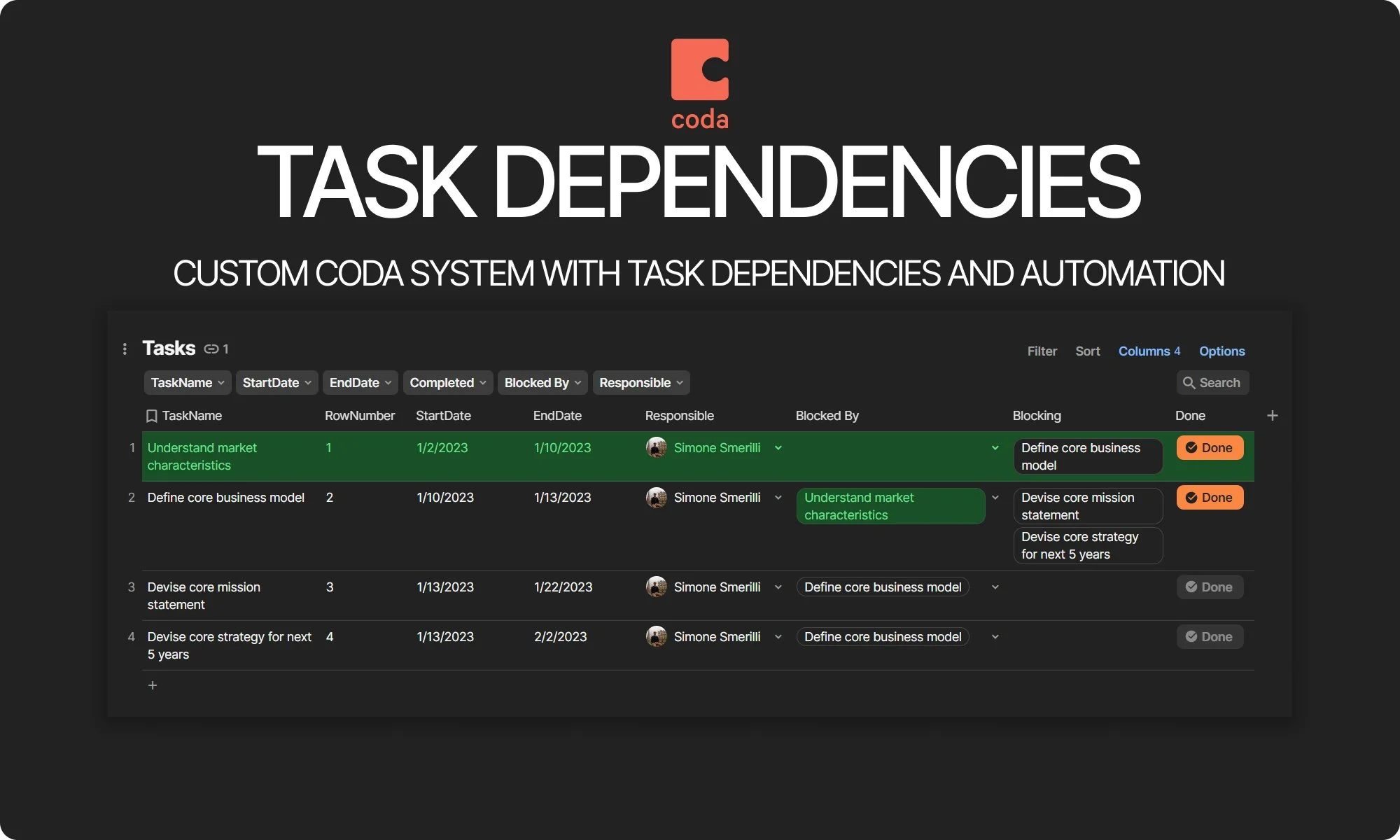The image size is (1400, 840).
Task: Open the Columns 4 menu
Action: 1149,351
